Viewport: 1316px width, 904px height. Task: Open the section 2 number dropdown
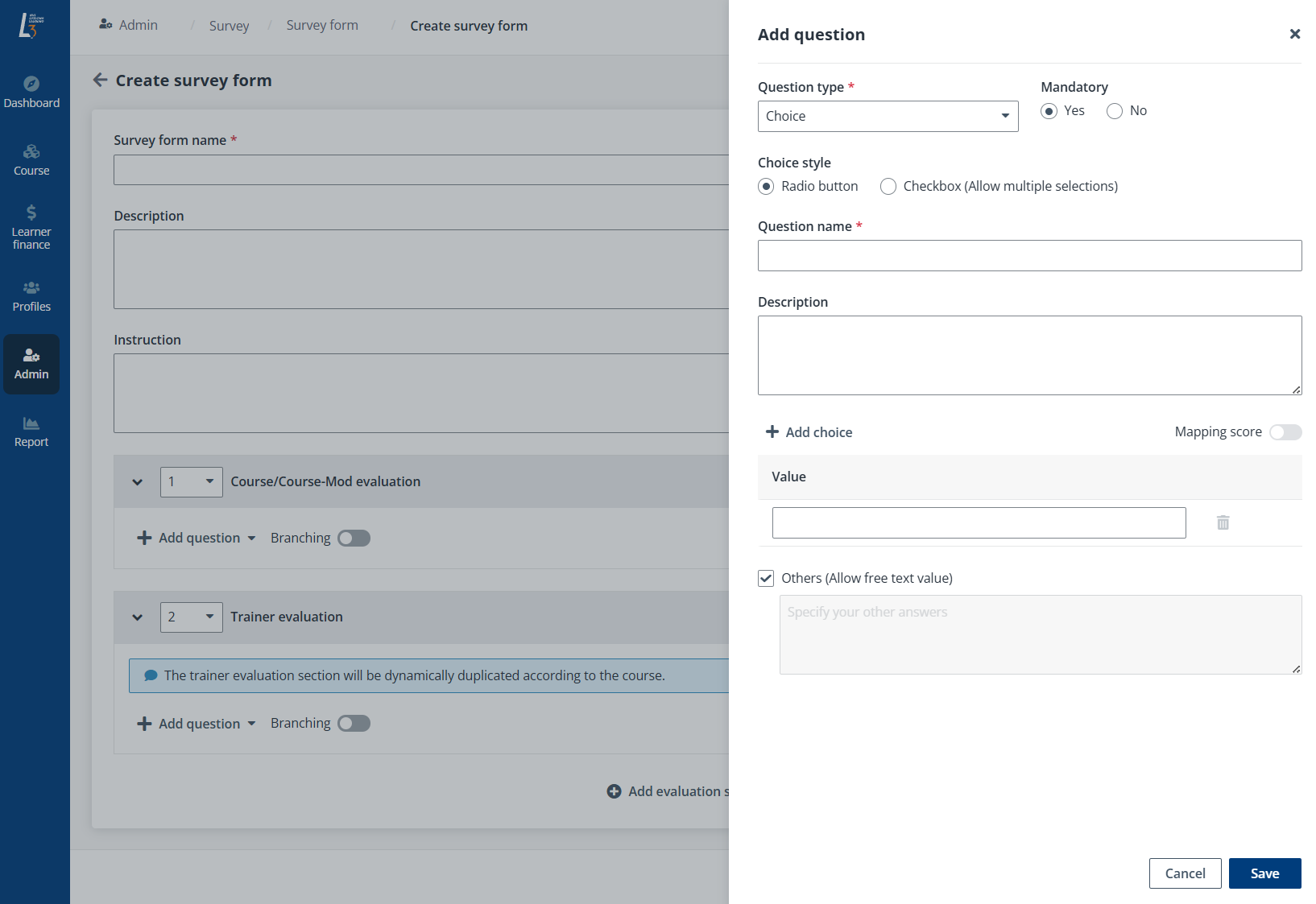point(191,617)
